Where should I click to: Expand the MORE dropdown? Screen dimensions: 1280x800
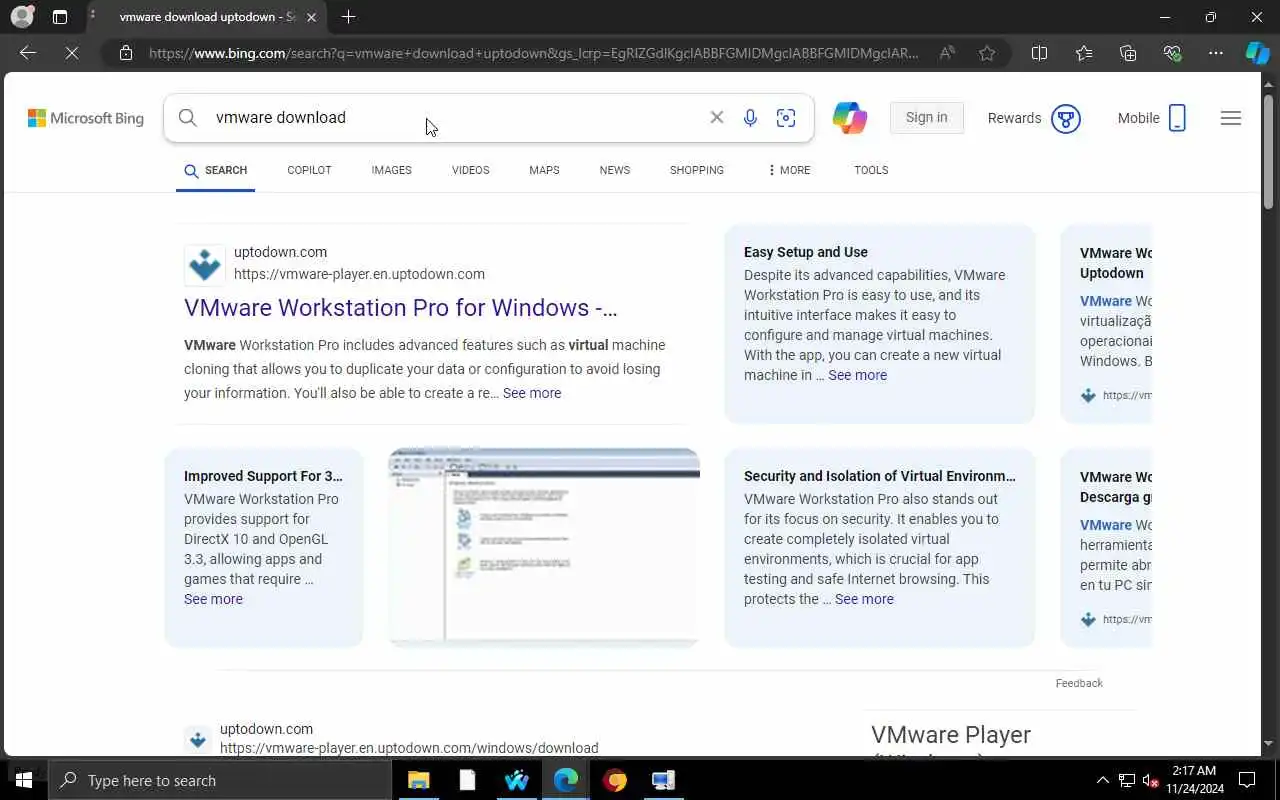click(x=789, y=170)
